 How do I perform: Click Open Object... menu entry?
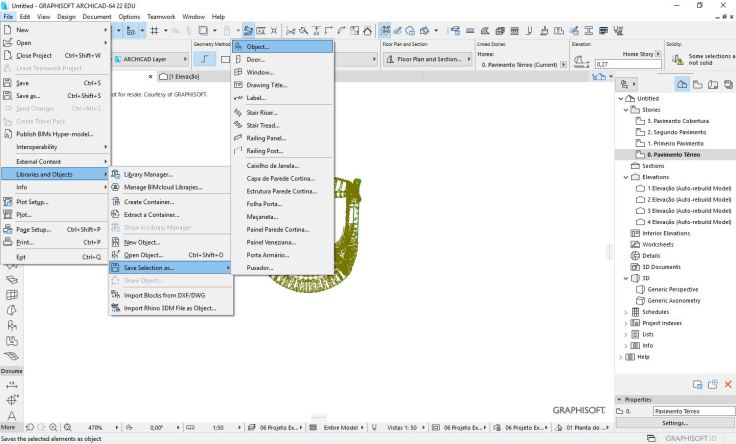tap(171, 255)
